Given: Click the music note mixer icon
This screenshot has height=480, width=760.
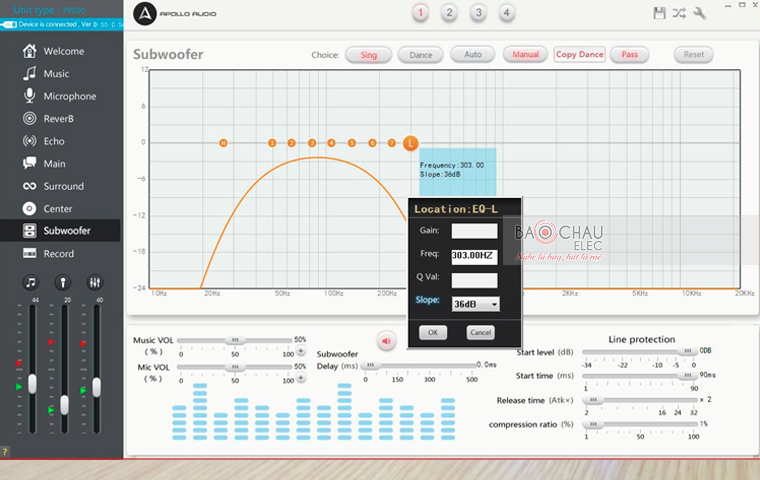Looking at the screenshot, I should pyautogui.click(x=31, y=282).
